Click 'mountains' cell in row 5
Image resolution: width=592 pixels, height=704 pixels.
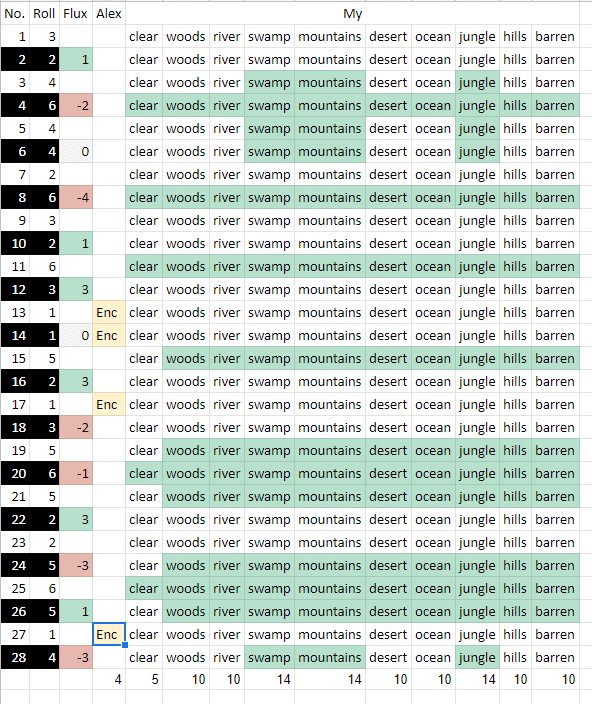[x=330, y=128]
